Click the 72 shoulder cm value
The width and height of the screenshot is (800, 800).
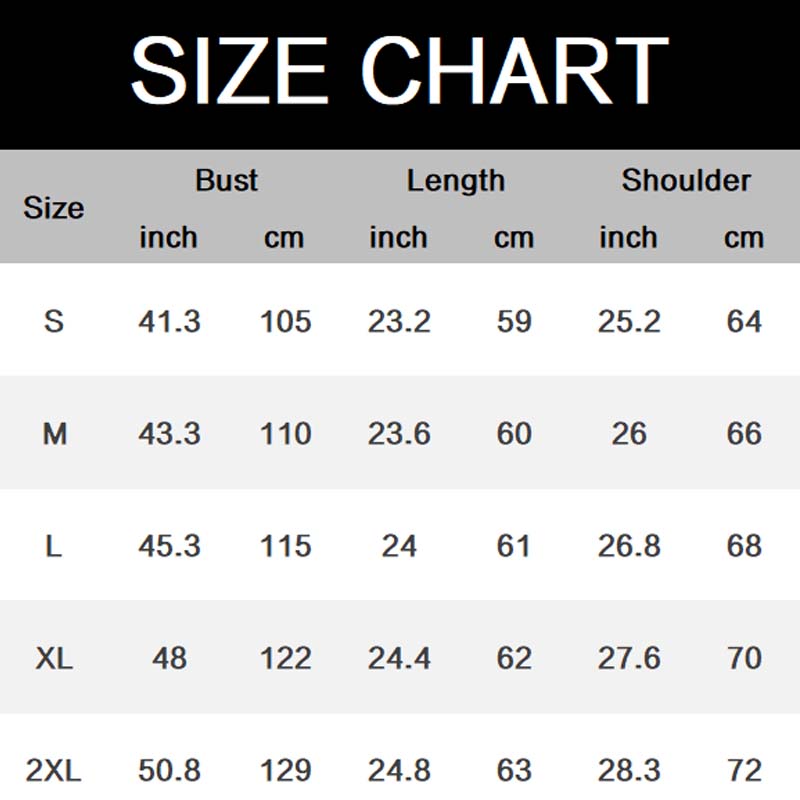744,771
